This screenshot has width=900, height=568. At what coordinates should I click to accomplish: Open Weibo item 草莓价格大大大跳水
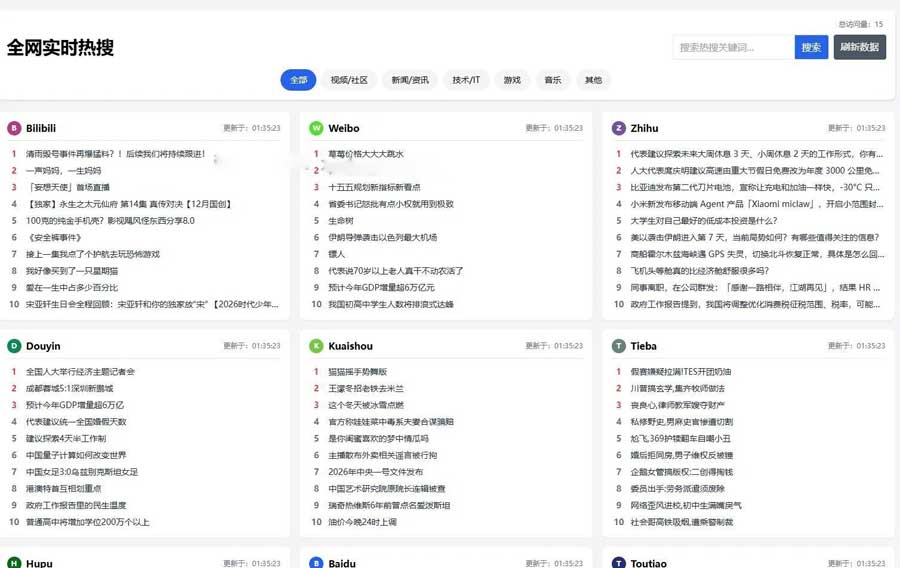366,154
